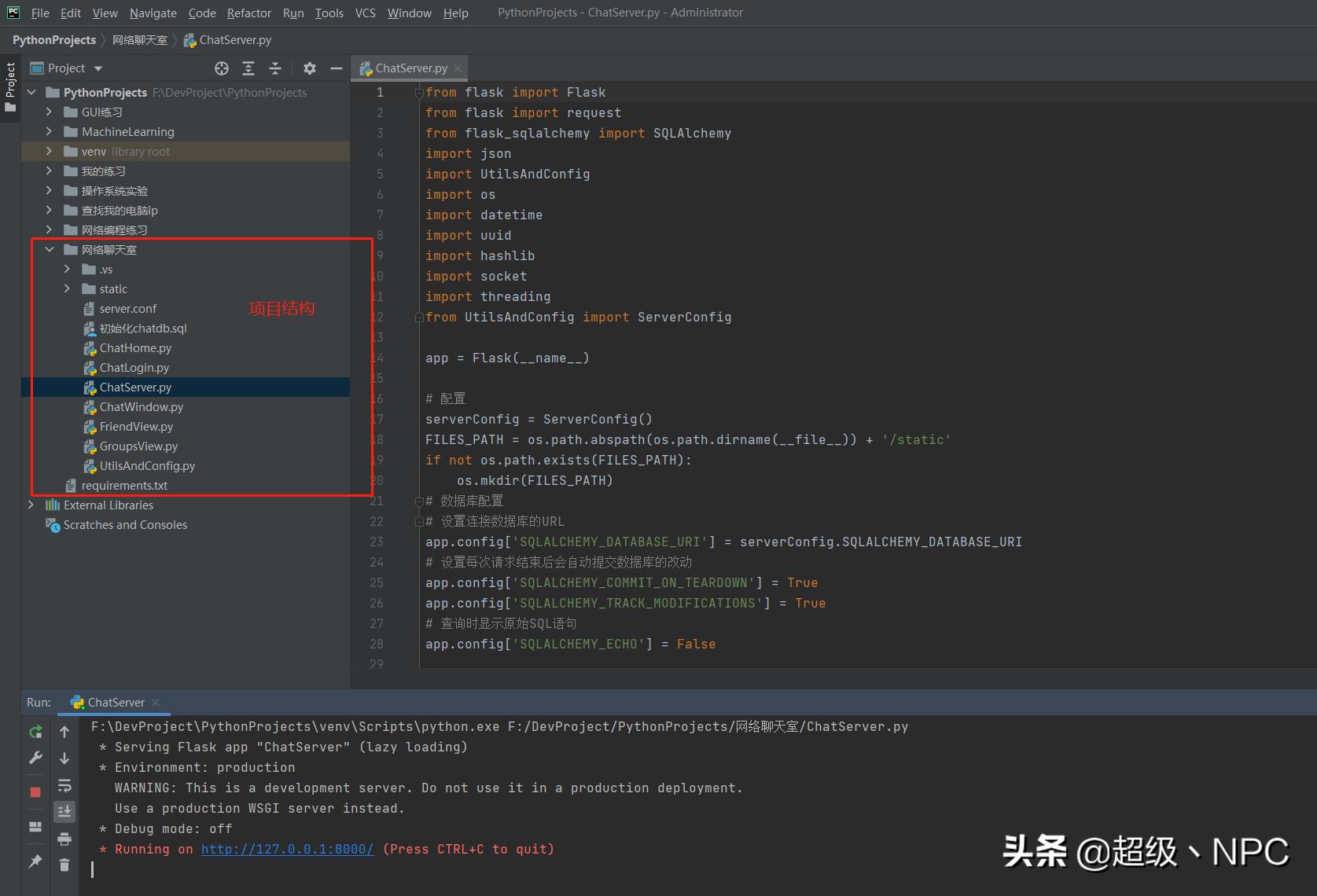Viewport: 1317px width, 896px height.
Task: Open run configuration settings via wrench icon
Action: 35,758
